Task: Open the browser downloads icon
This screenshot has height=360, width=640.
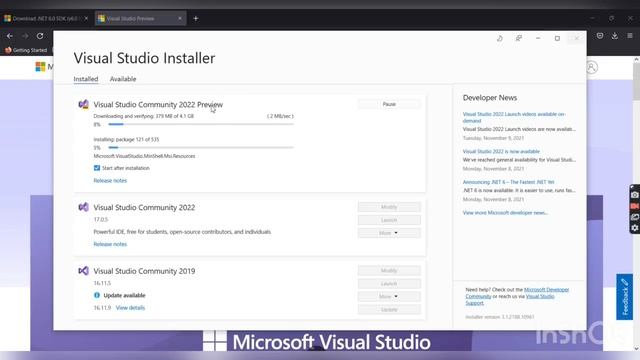Action: (615, 36)
